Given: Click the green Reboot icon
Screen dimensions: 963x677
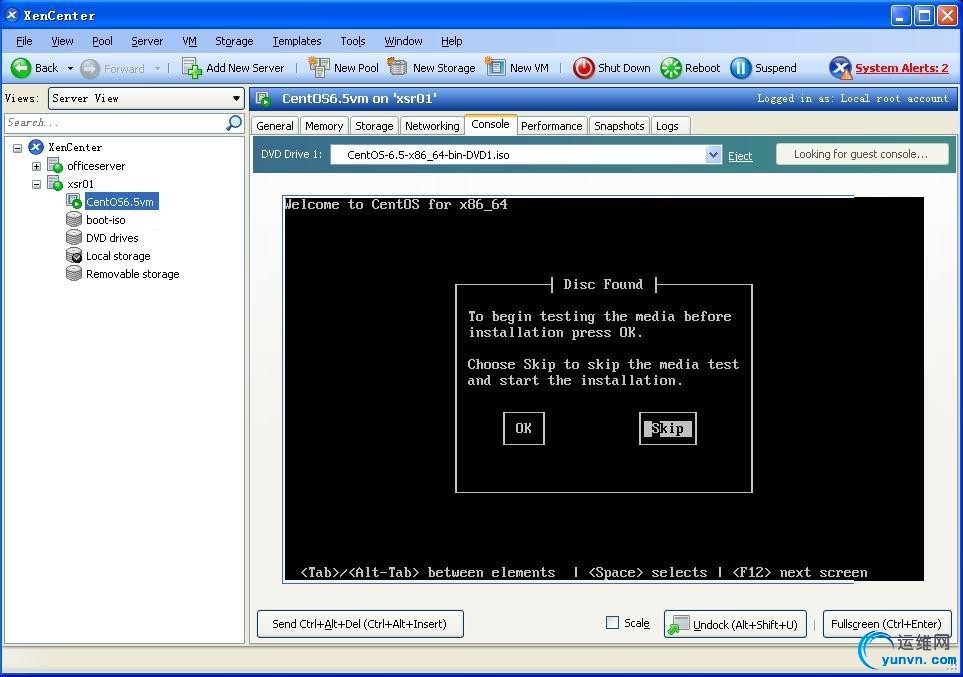Looking at the screenshot, I should click(671, 68).
